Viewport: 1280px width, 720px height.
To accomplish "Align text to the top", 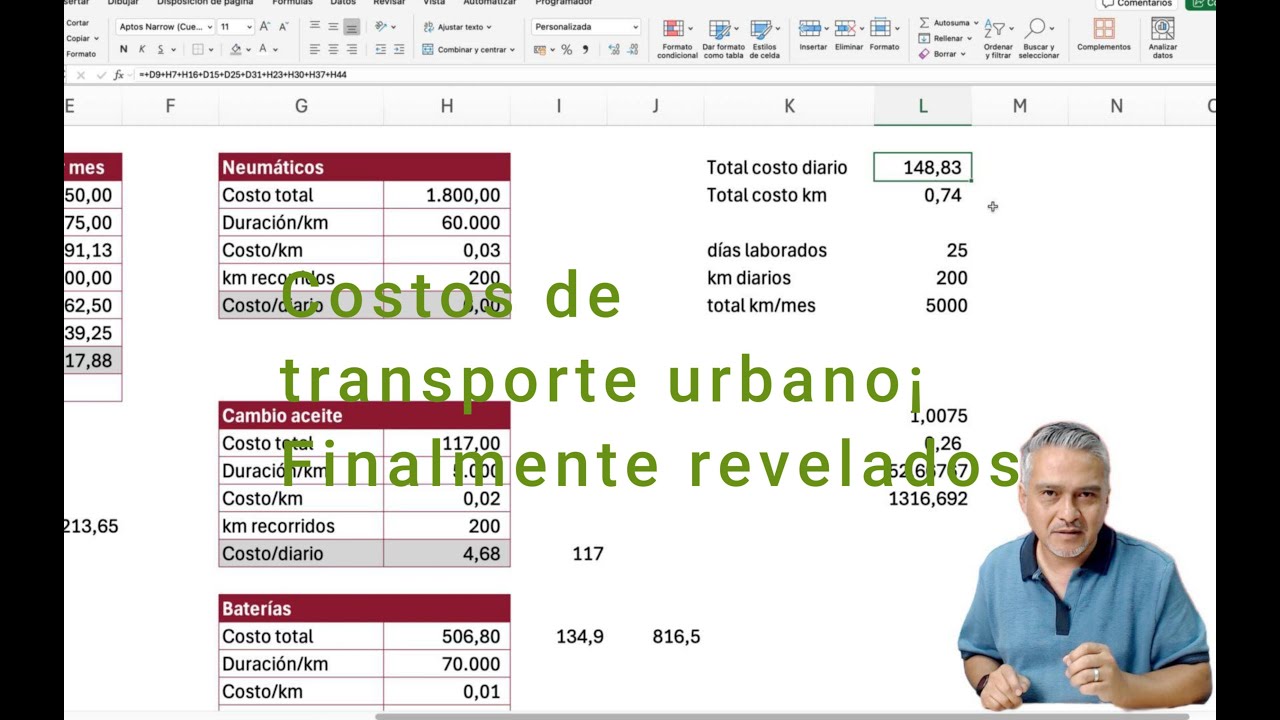I will tap(315, 27).
